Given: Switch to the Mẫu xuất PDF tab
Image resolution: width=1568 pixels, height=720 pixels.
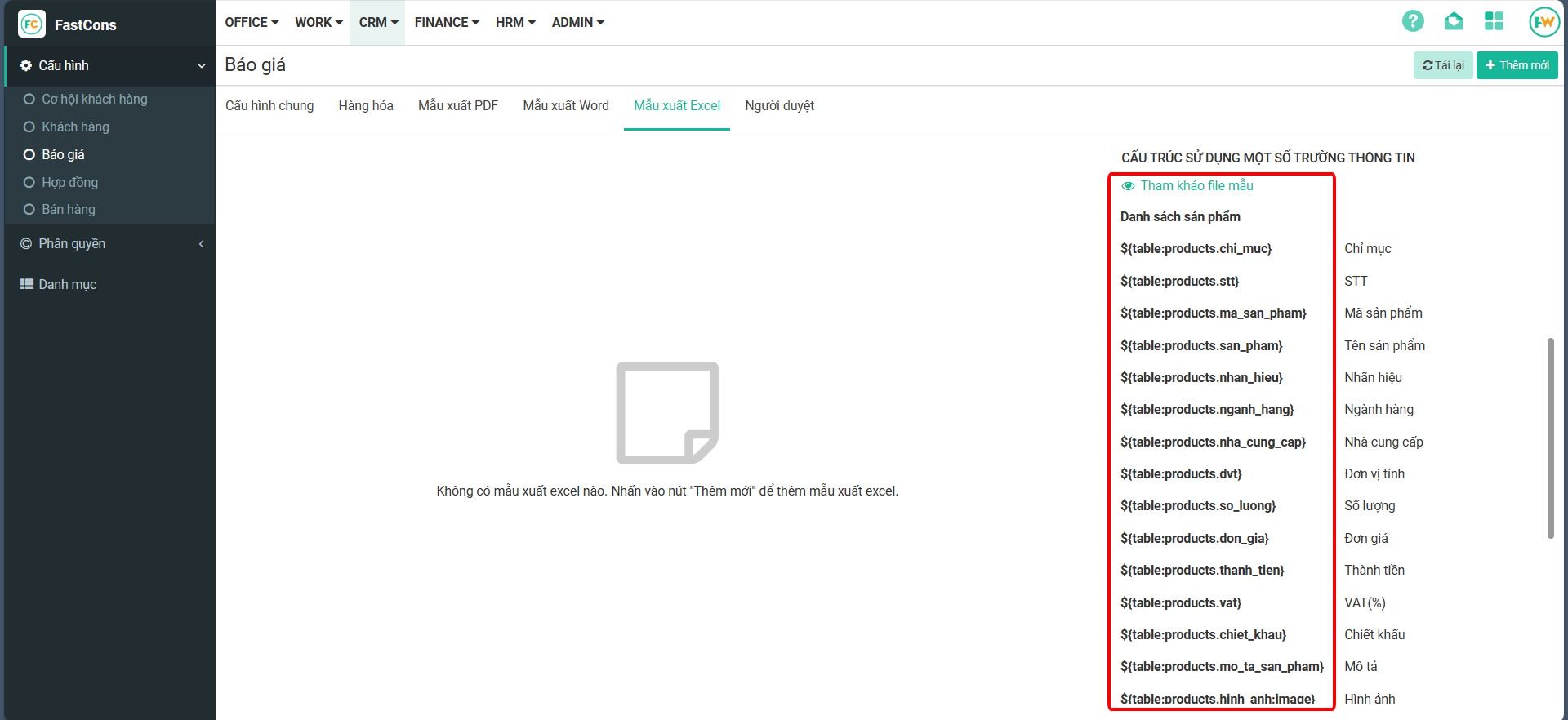Looking at the screenshot, I should tap(457, 105).
